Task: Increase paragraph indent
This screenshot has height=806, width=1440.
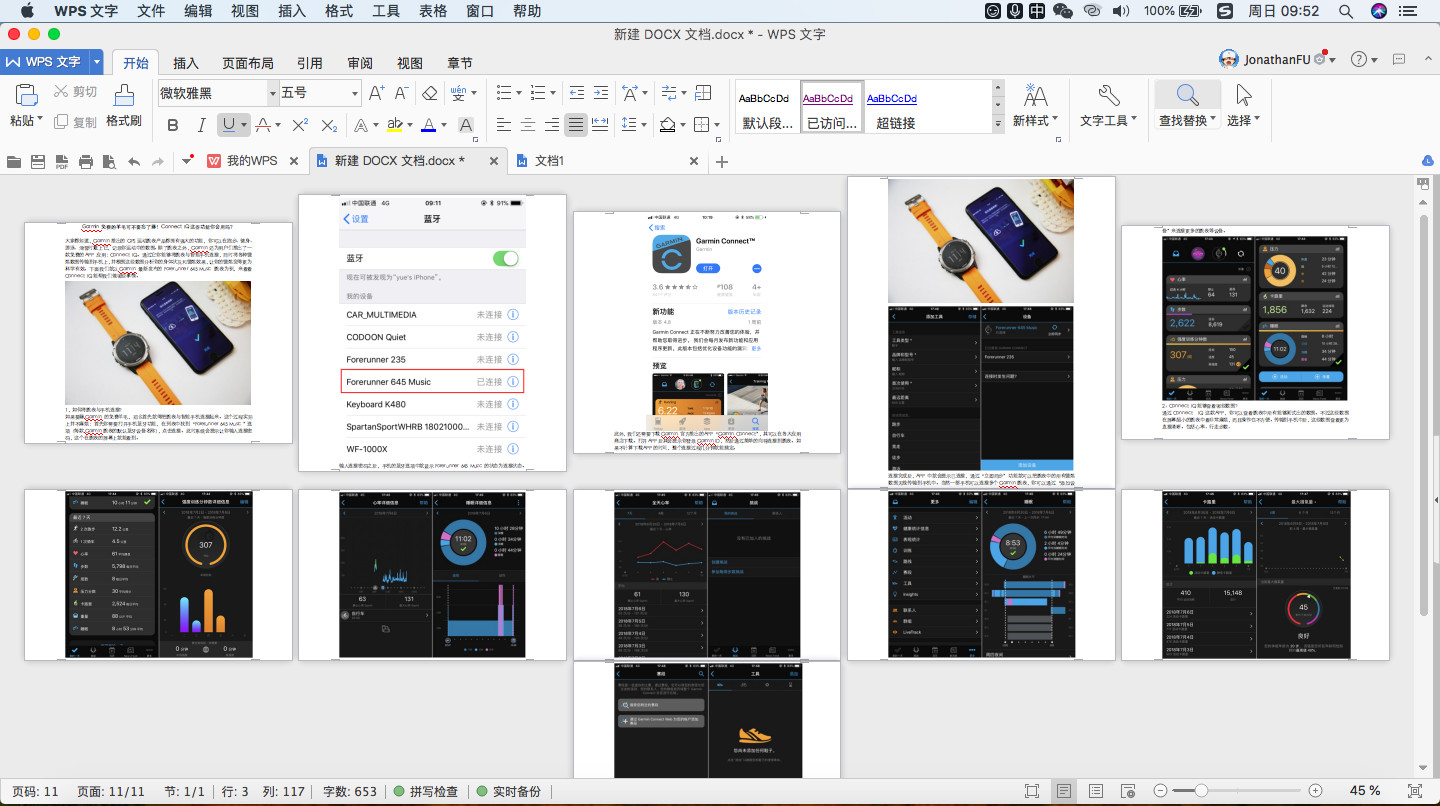Action: point(601,93)
